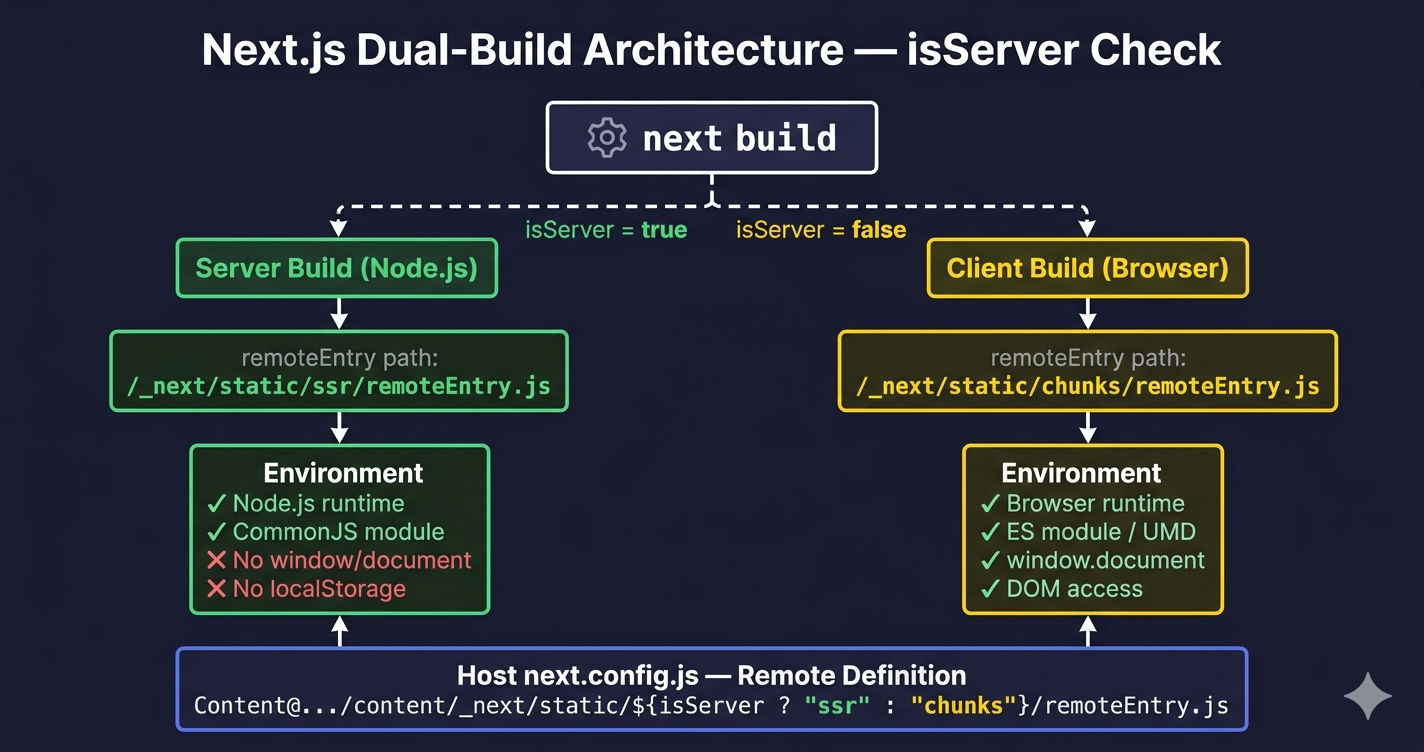Click the 'CommonJS module' text
This screenshot has height=752, width=1424.
coord(339,532)
